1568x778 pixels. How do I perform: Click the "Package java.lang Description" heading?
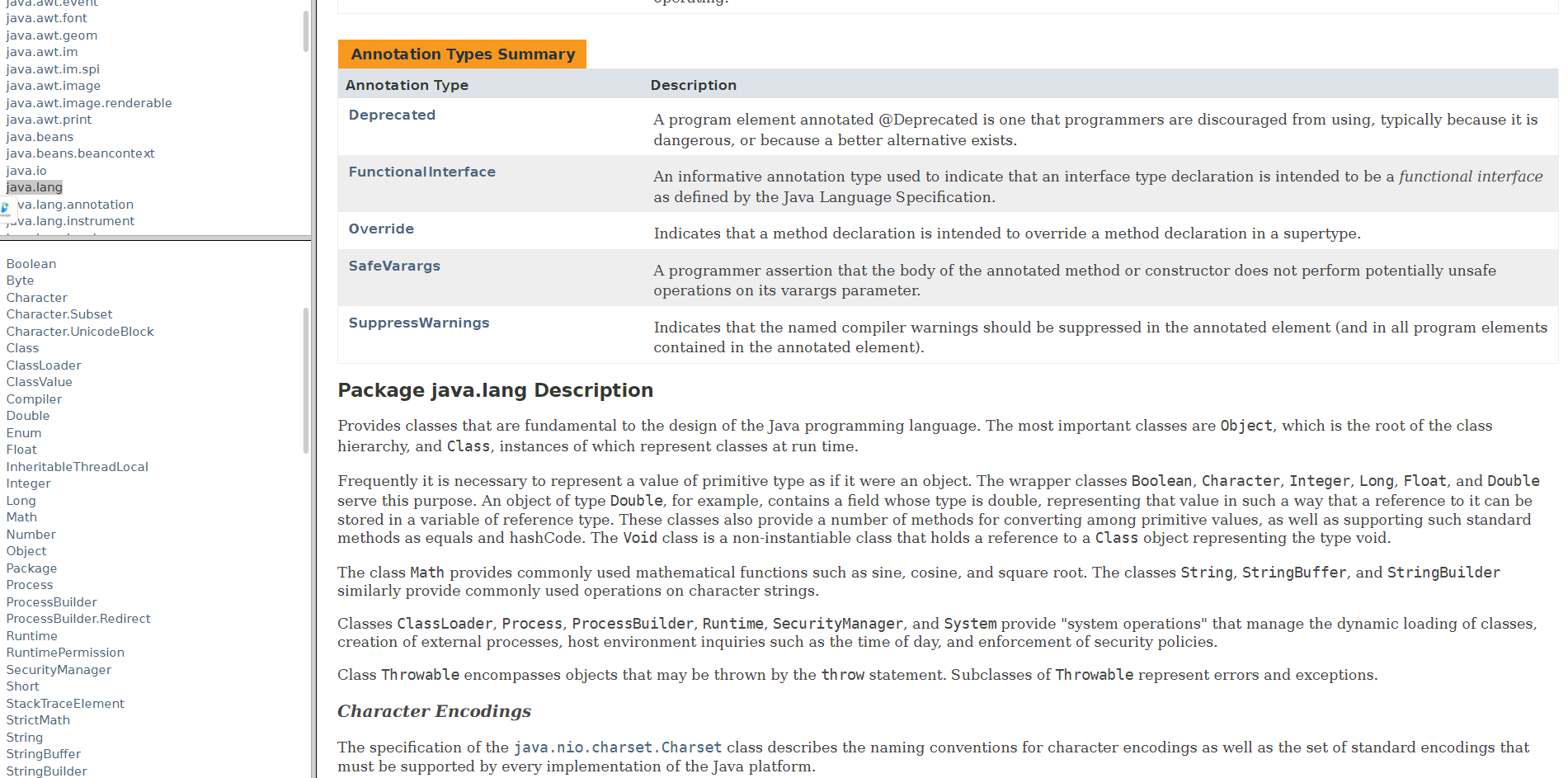coord(495,390)
